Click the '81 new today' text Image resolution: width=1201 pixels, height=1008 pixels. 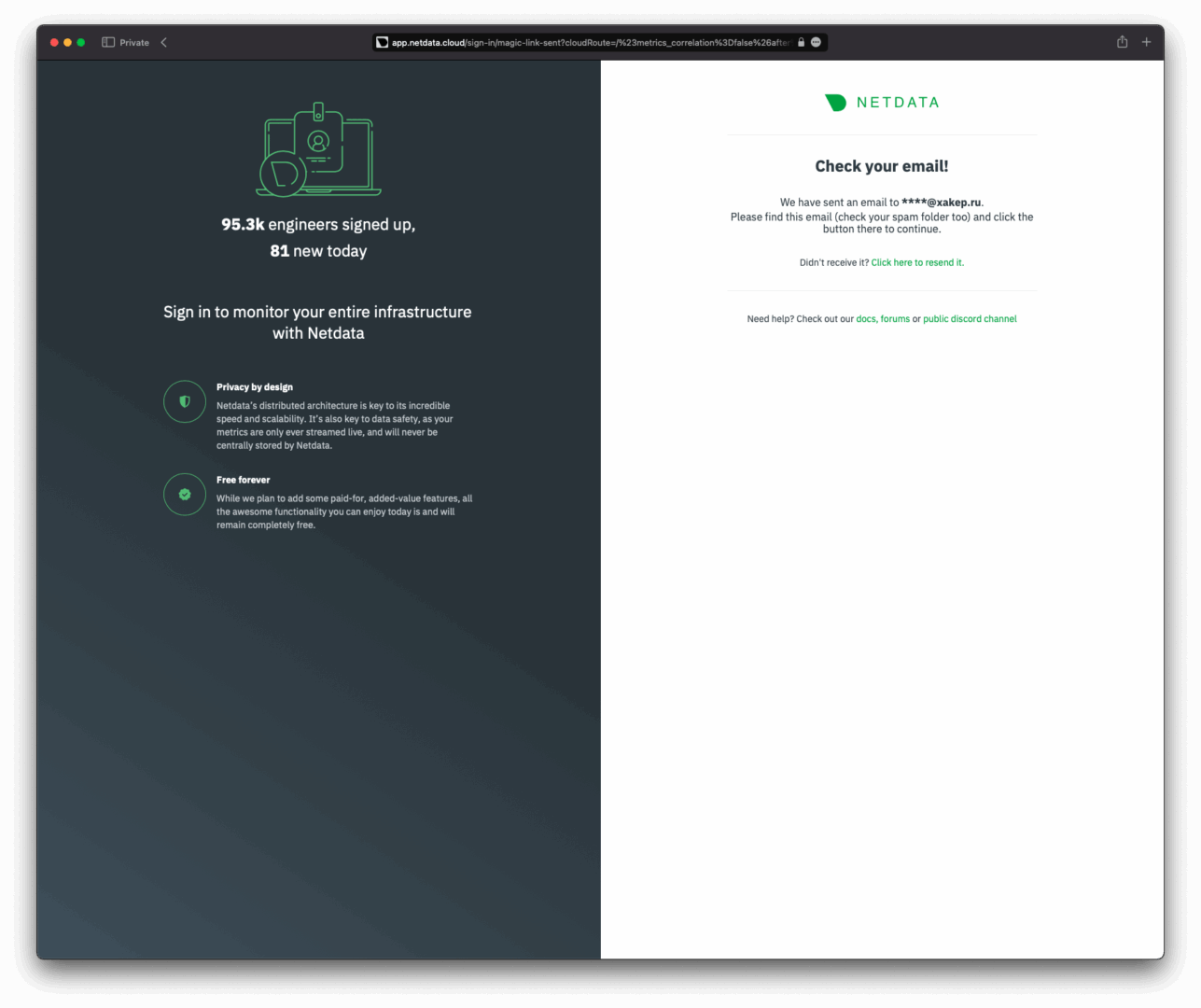pyautogui.click(x=318, y=251)
